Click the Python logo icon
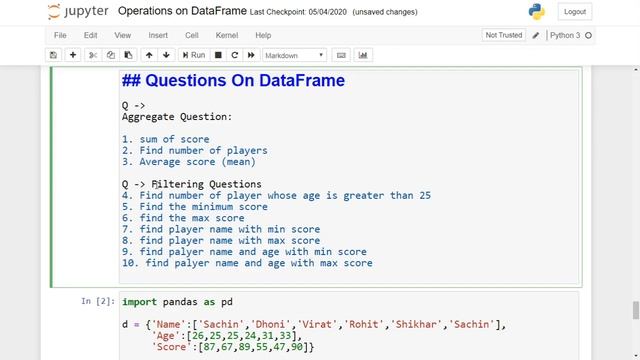Screen dimensions: 640x360 pyautogui.click(x=536, y=12)
